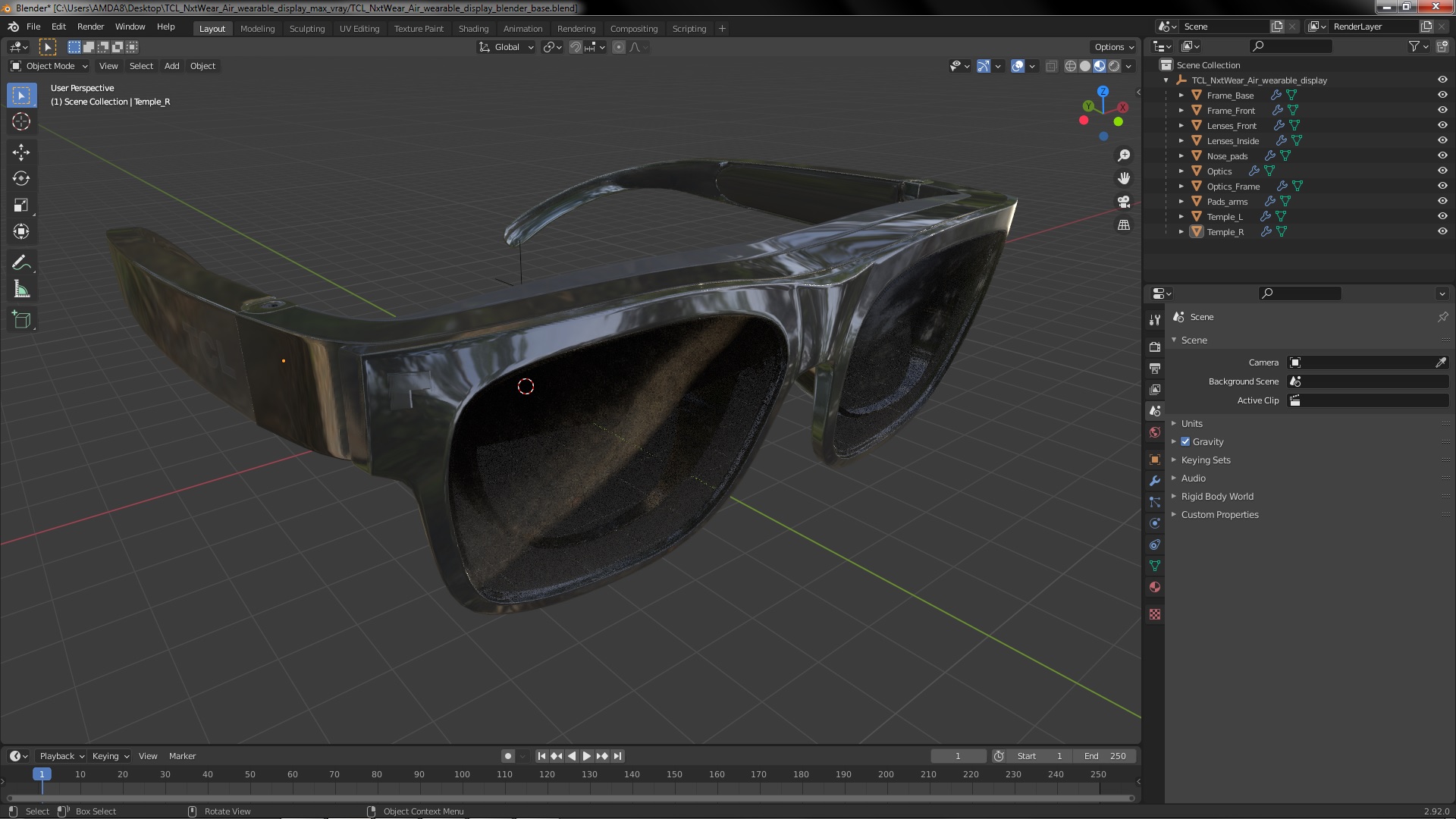Toggle the Gravity checkbox

click(1185, 441)
